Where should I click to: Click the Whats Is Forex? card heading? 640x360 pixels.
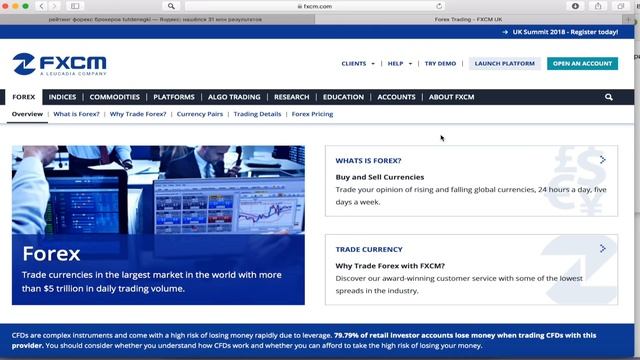click(x=368, y=161)
